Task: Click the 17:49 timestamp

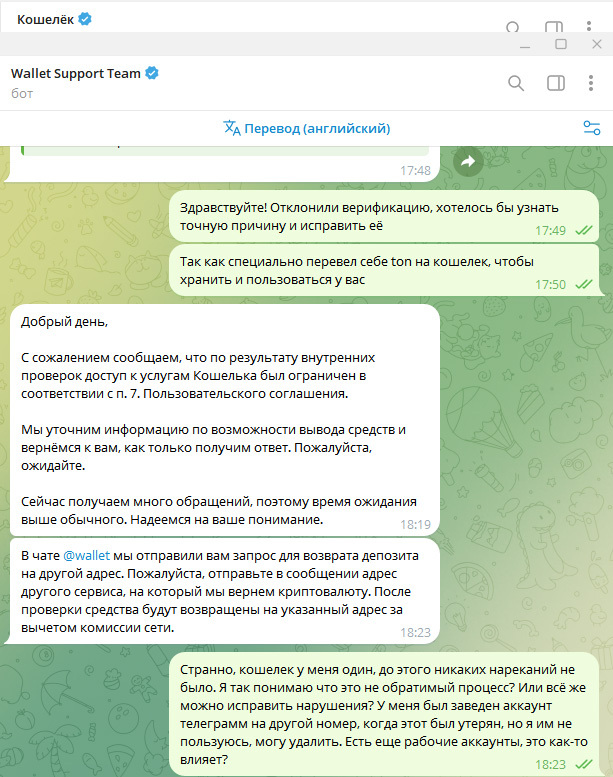Action: 550,230
